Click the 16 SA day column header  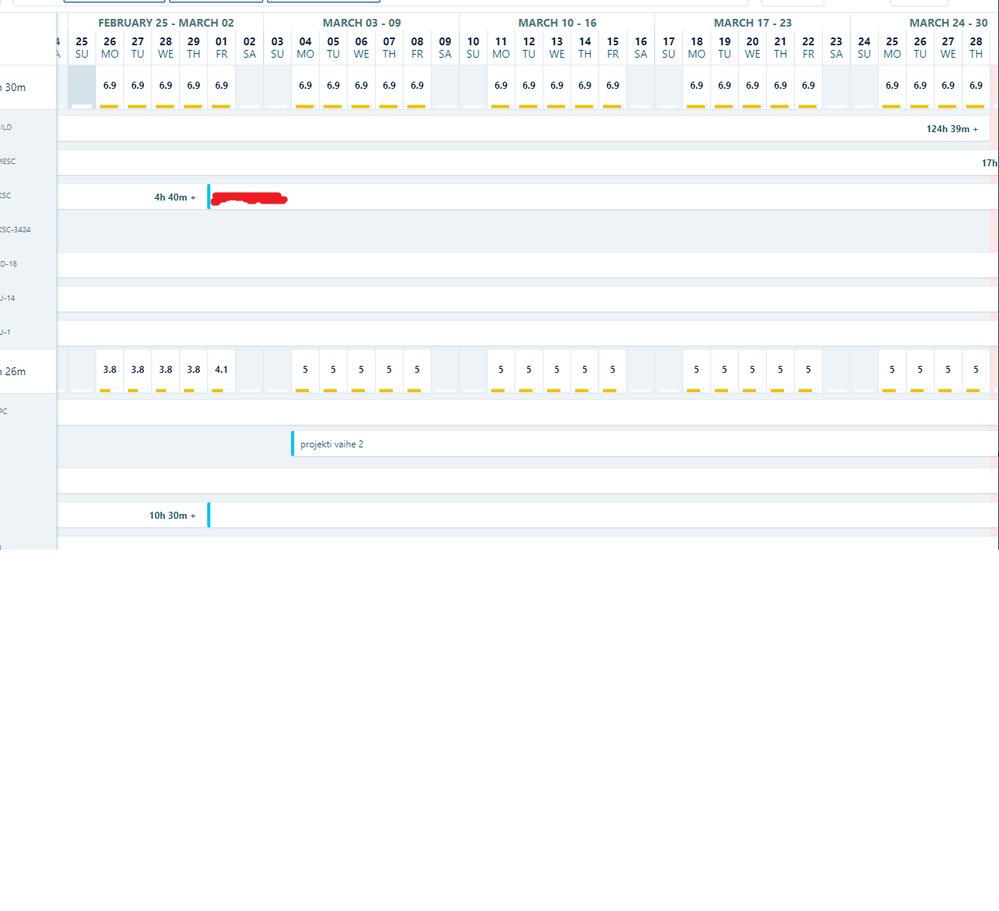640,48
